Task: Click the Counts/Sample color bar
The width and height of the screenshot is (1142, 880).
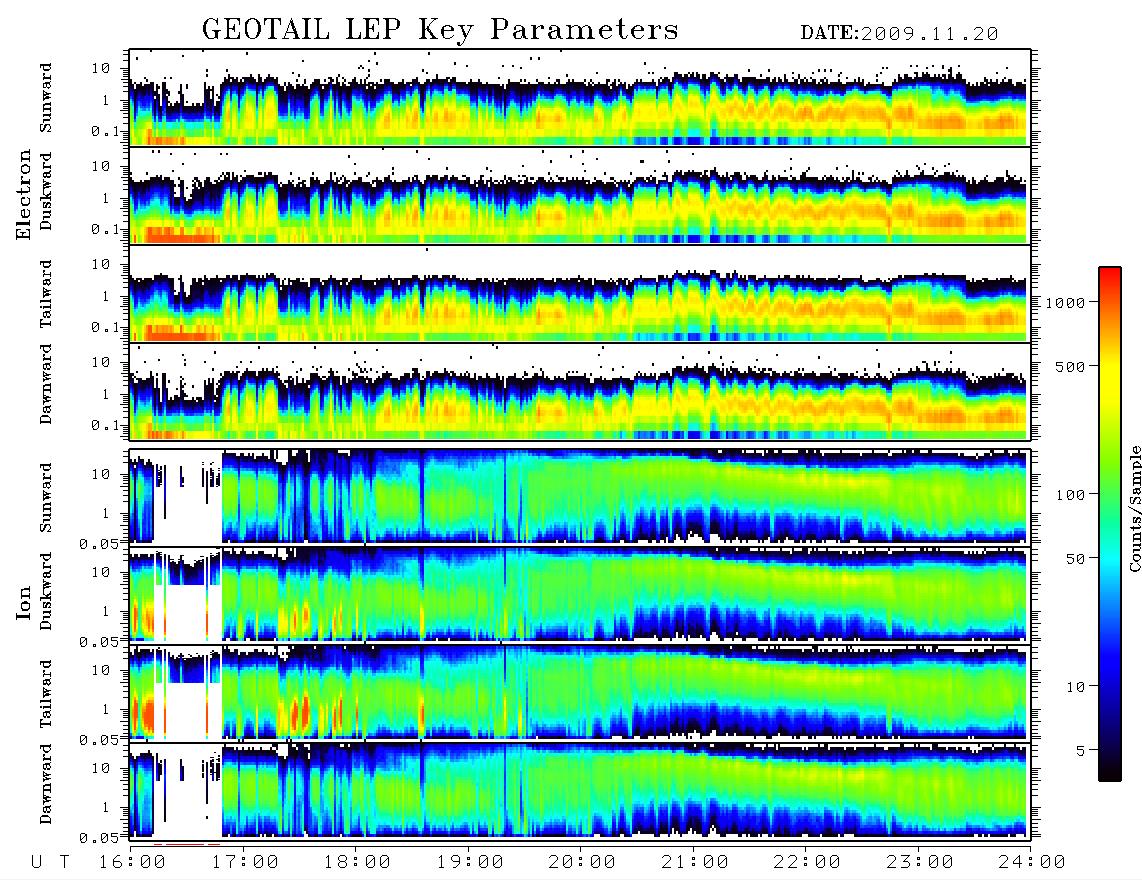Action: [1110, 524]
